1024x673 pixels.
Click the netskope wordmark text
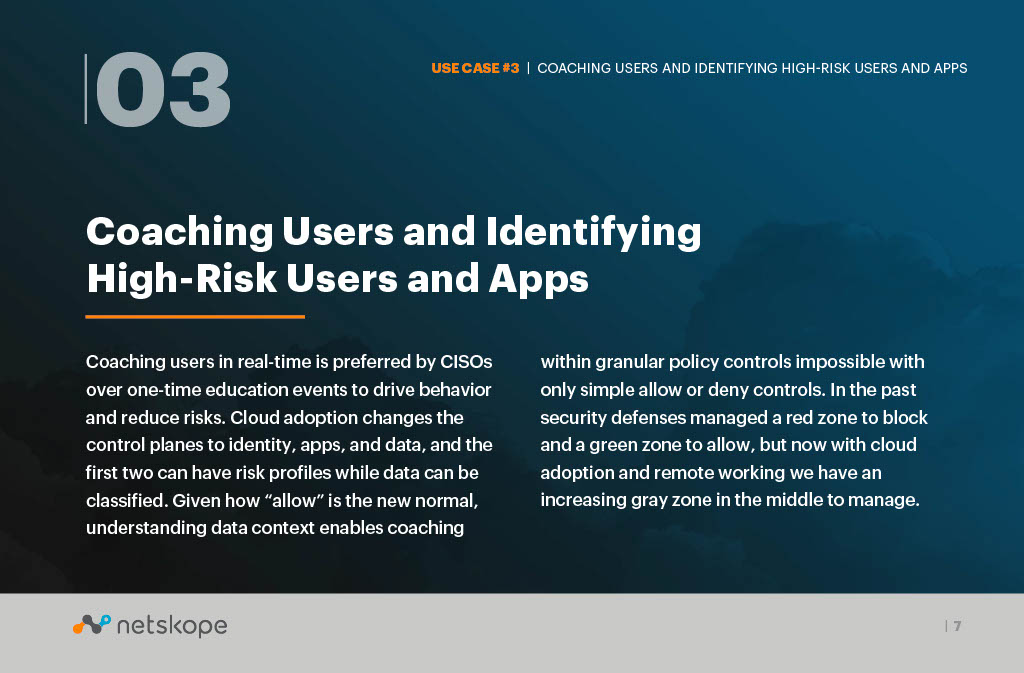pos(172,626)
